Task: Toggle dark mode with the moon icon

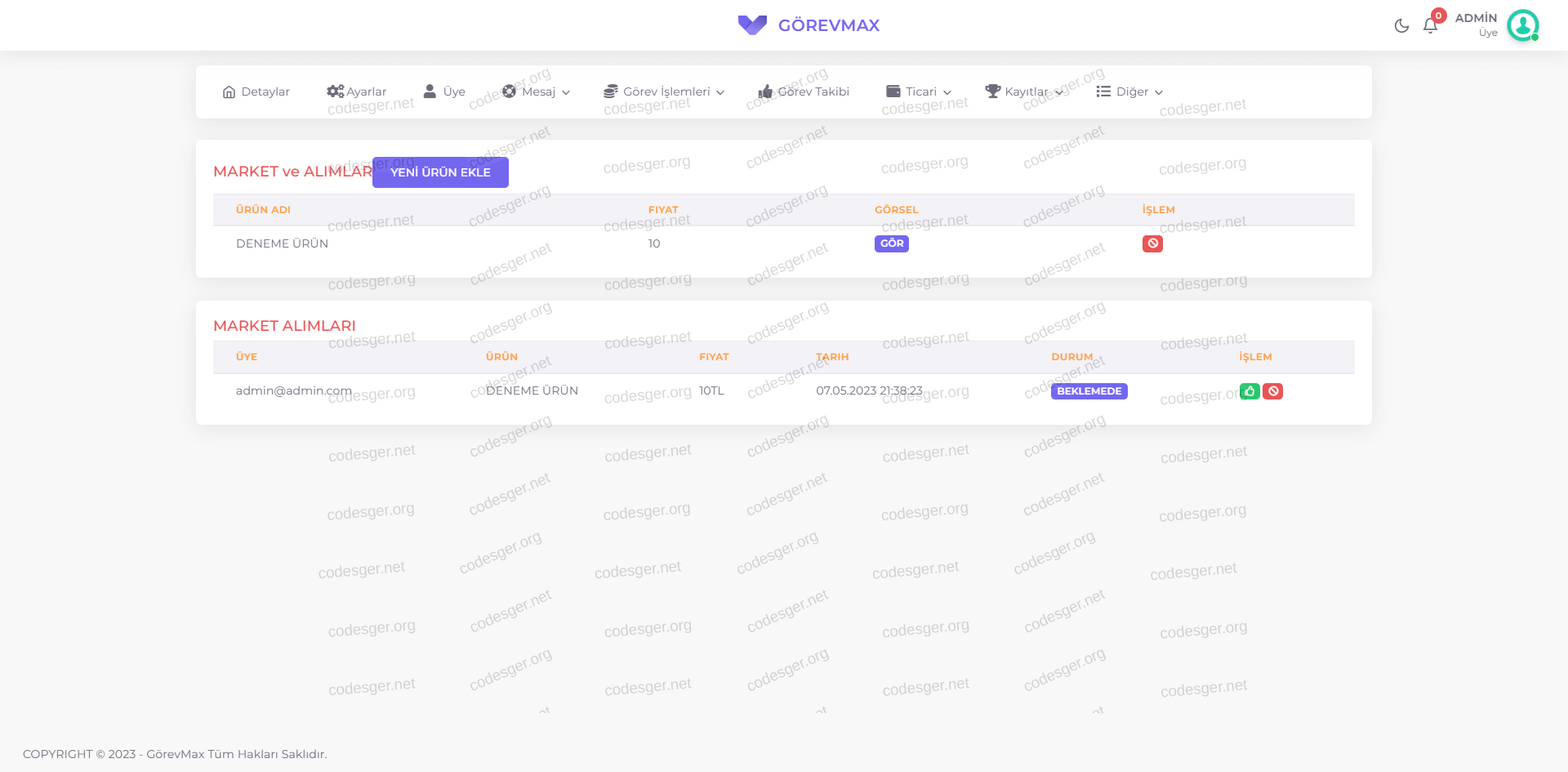Action: click(1401, 26)
